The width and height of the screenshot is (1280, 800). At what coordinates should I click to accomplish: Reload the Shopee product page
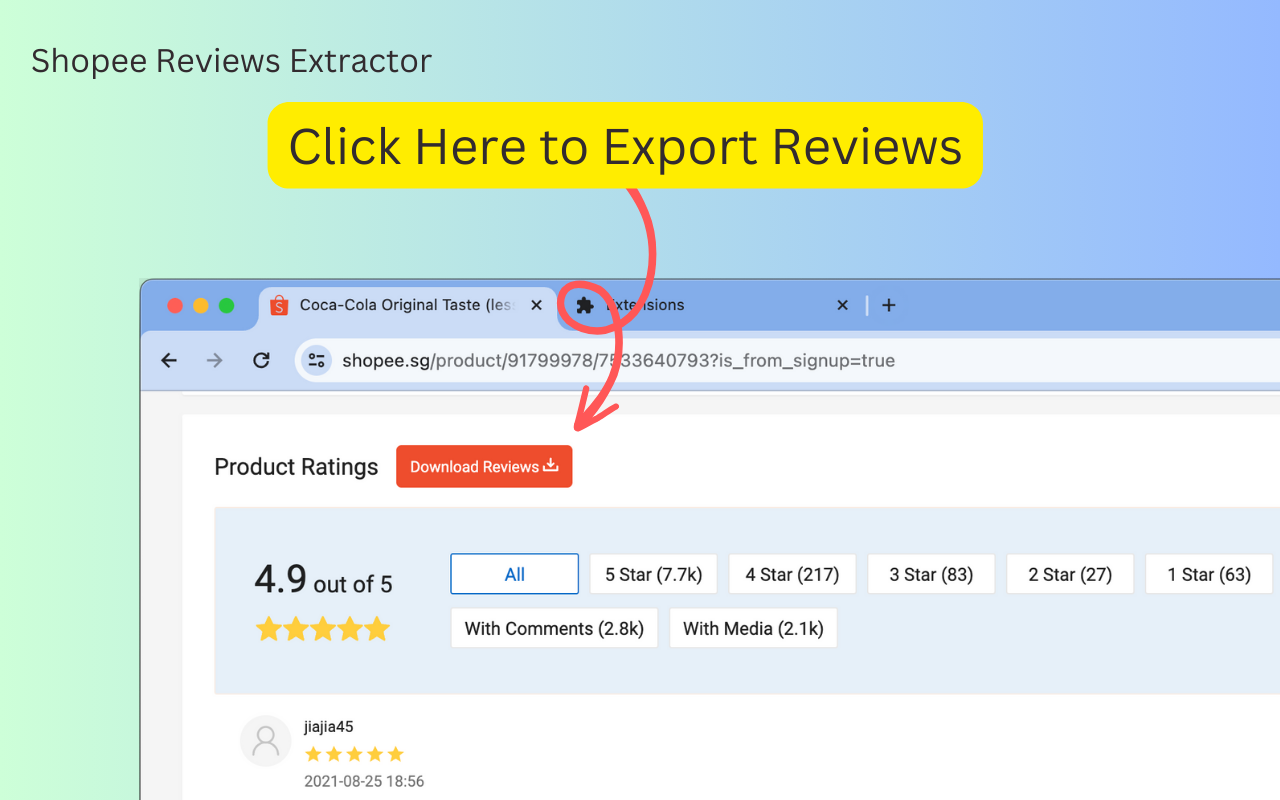click(261, 360)
